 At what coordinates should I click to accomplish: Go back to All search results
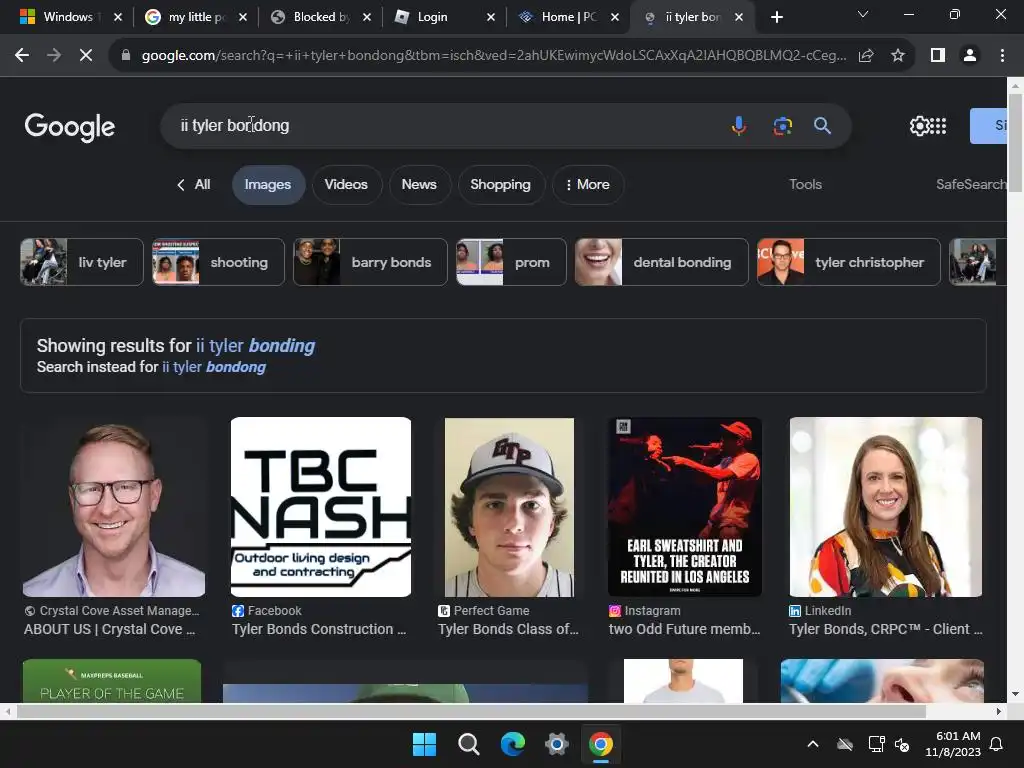(x=194, y=185)
